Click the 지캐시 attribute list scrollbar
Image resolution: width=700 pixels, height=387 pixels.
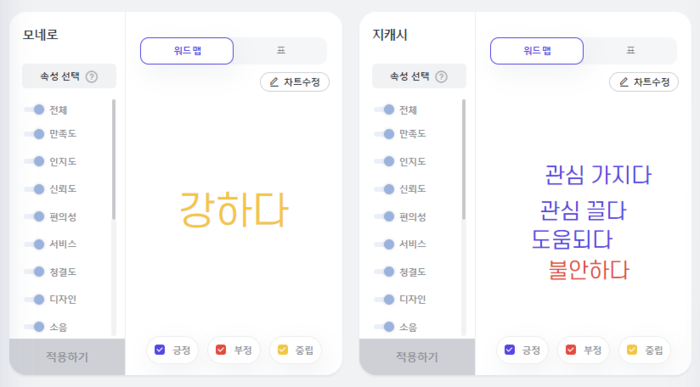pos(464,159)
